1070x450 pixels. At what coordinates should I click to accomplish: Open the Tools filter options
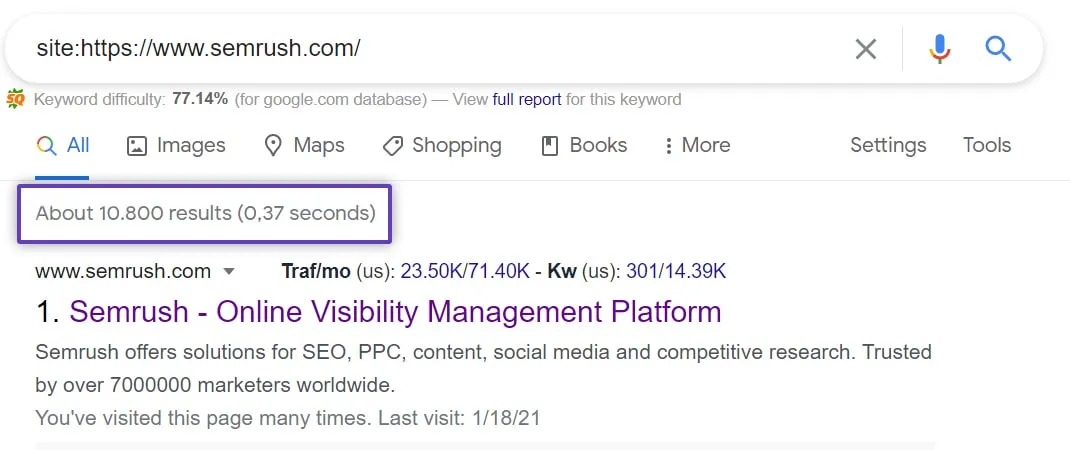coord(986,145)
